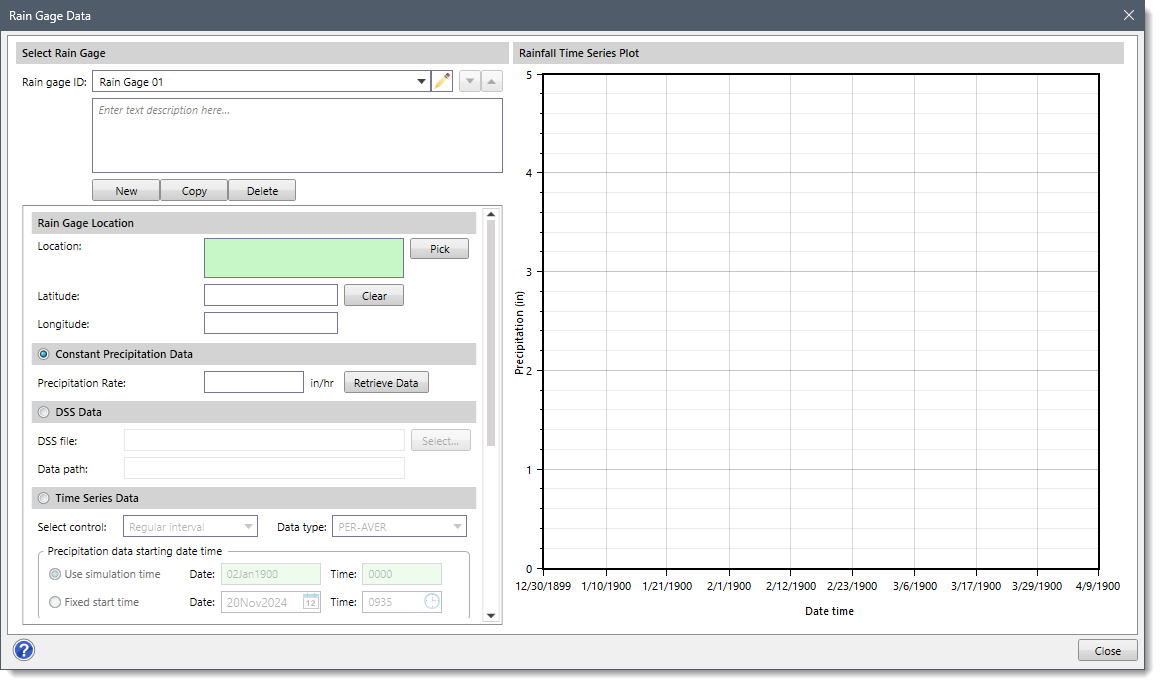Click the description text box
This screenshot has height=685, width=1160.
[x=297, y=136]
